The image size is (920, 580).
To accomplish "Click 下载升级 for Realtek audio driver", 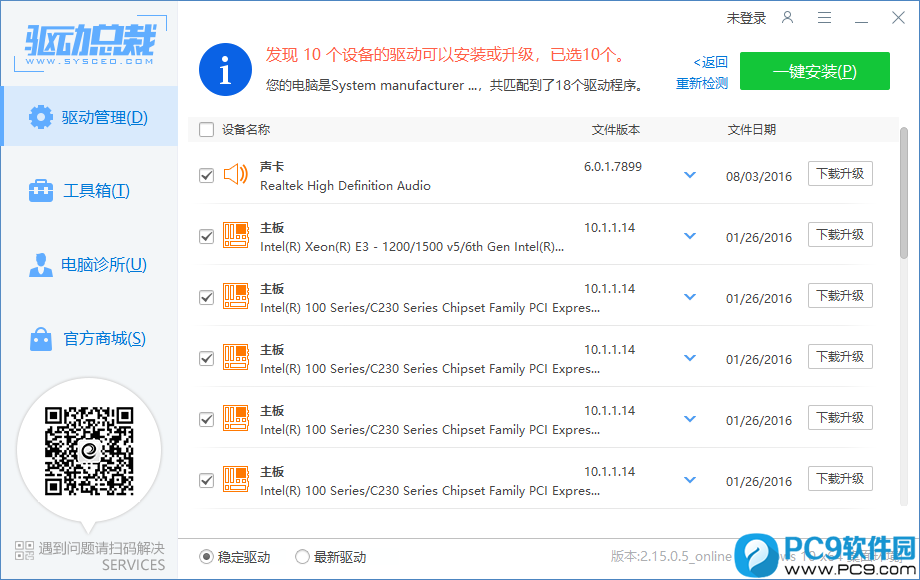I will (x=840, y=174).
